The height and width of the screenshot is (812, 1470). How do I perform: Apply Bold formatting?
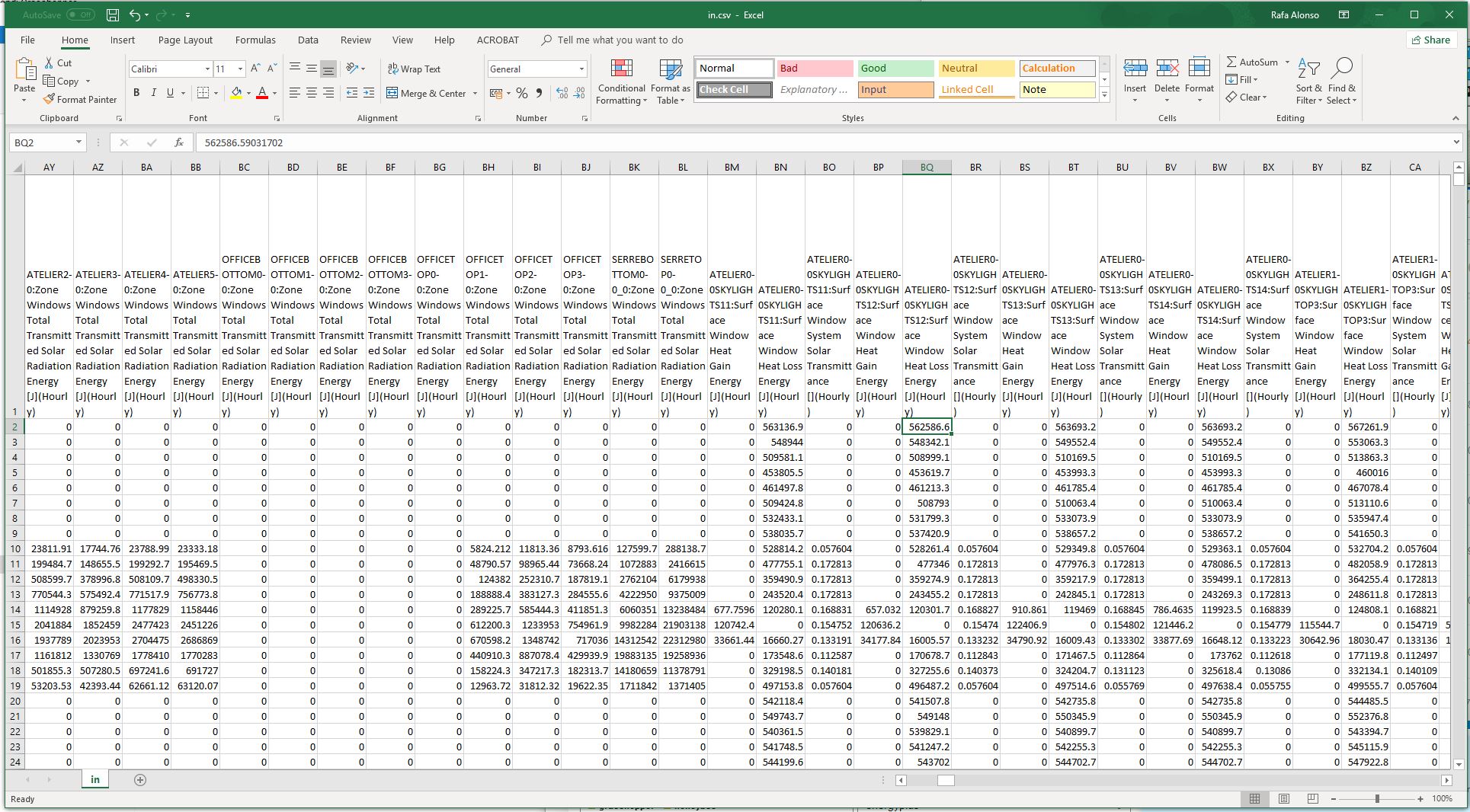136,93
